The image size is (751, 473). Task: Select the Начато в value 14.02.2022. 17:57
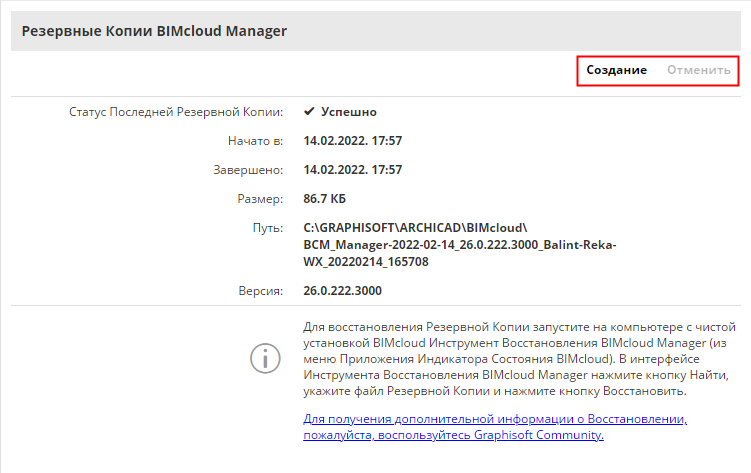point(353,141)
